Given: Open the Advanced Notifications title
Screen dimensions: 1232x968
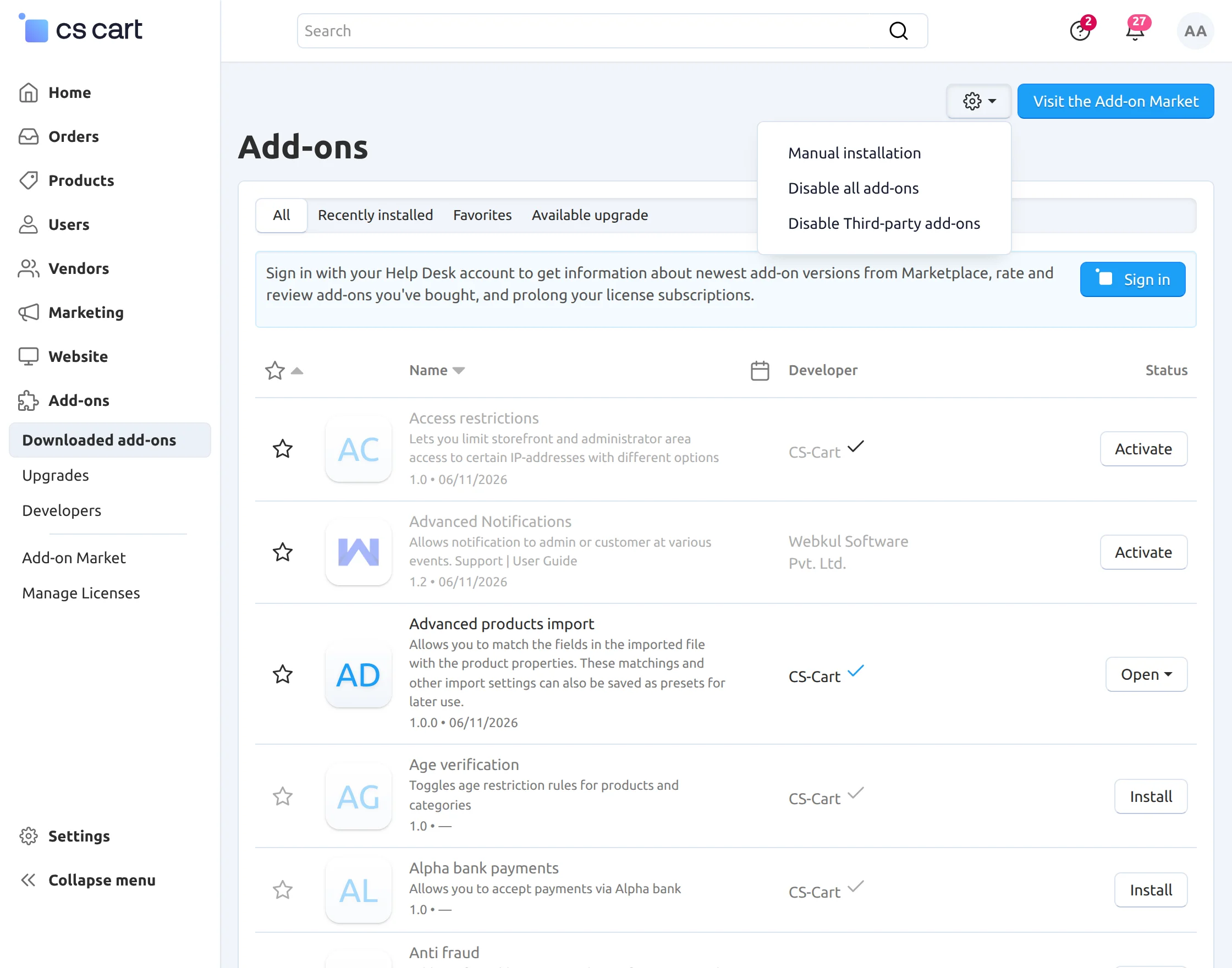Looking at the screenshot, I should [x=490, y=521].
